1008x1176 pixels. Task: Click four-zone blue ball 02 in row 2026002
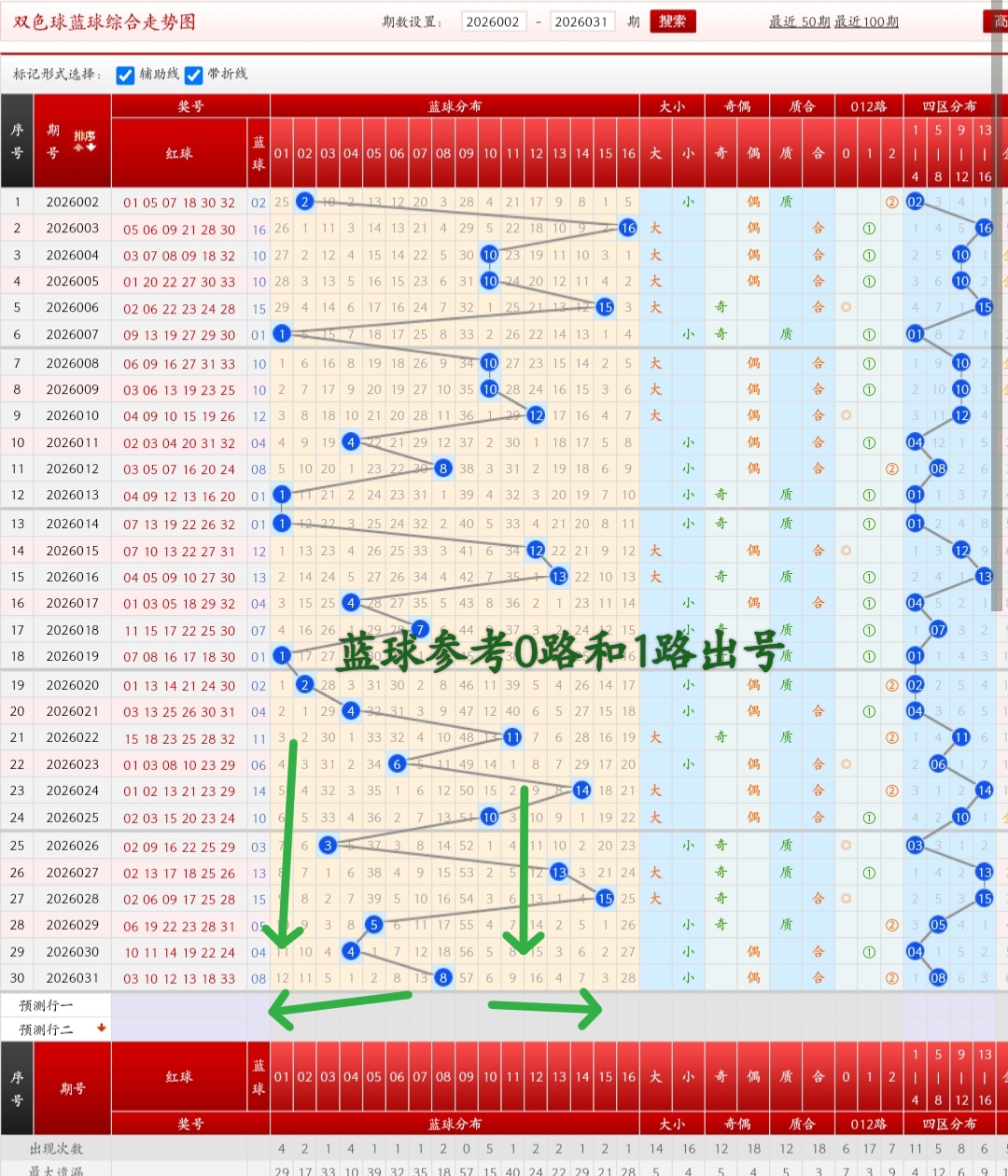click(x=915, y=201)
